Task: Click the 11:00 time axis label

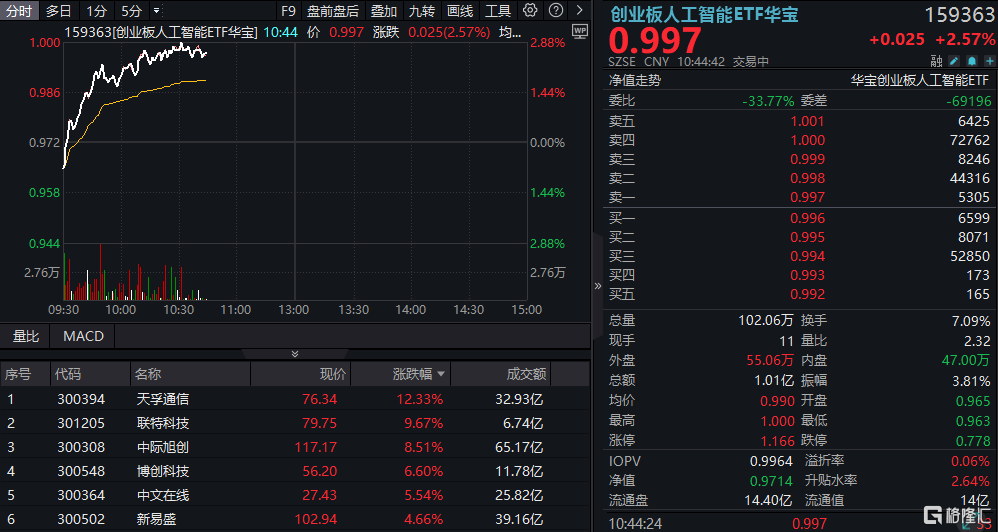Action: coord(235,310)
